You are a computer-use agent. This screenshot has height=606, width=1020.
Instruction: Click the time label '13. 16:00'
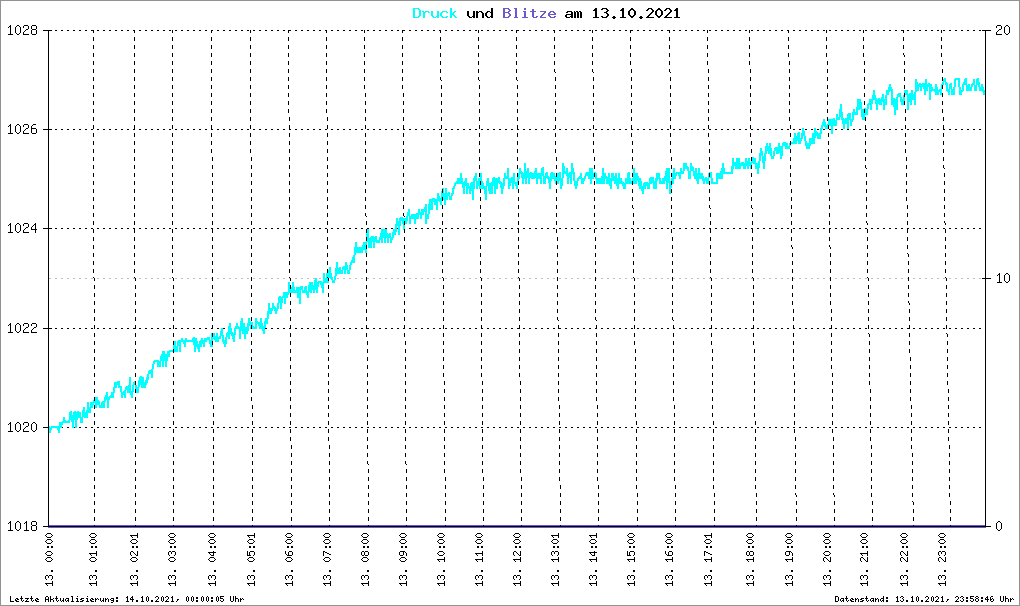tap(669, 559)
